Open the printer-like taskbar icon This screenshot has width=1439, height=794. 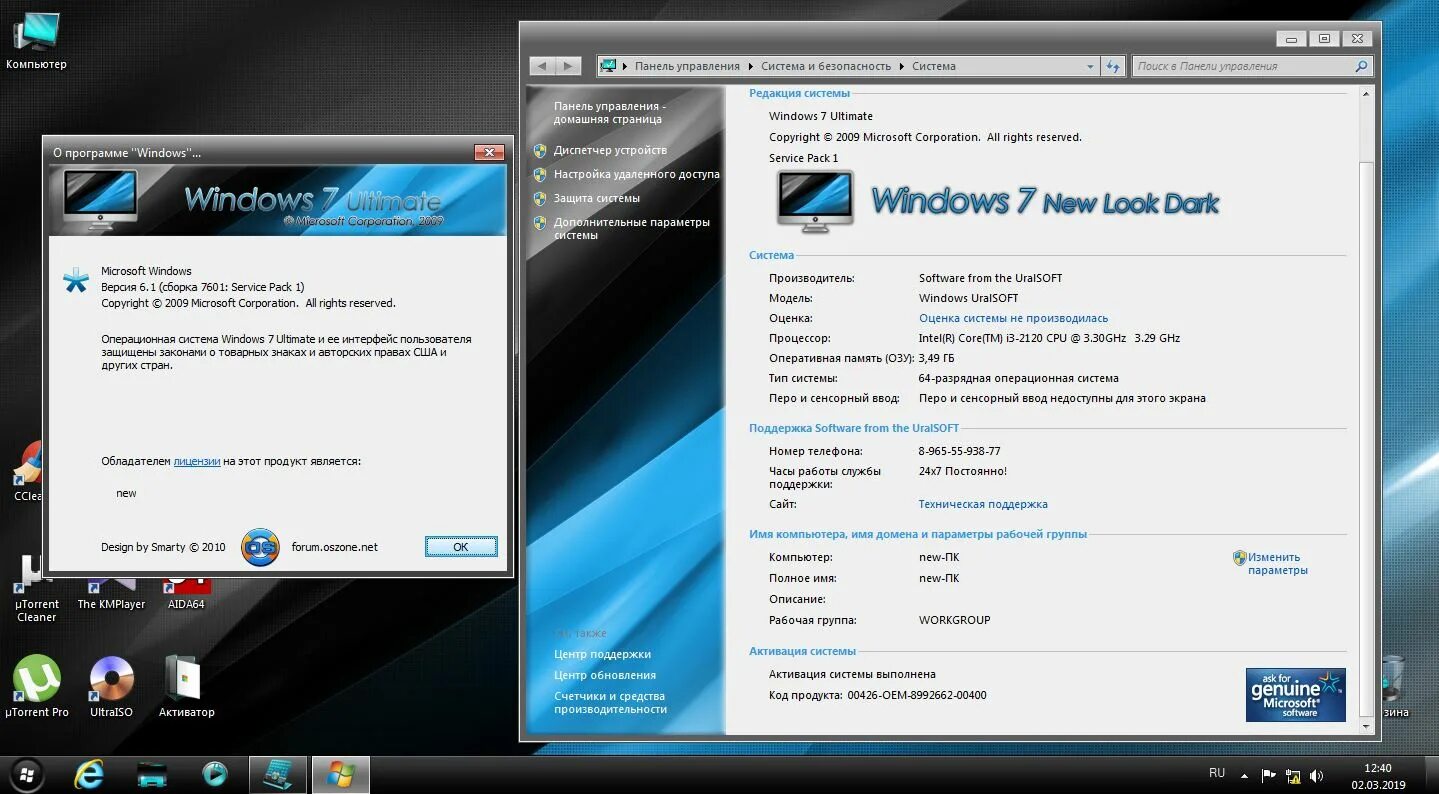coord(152,774)
